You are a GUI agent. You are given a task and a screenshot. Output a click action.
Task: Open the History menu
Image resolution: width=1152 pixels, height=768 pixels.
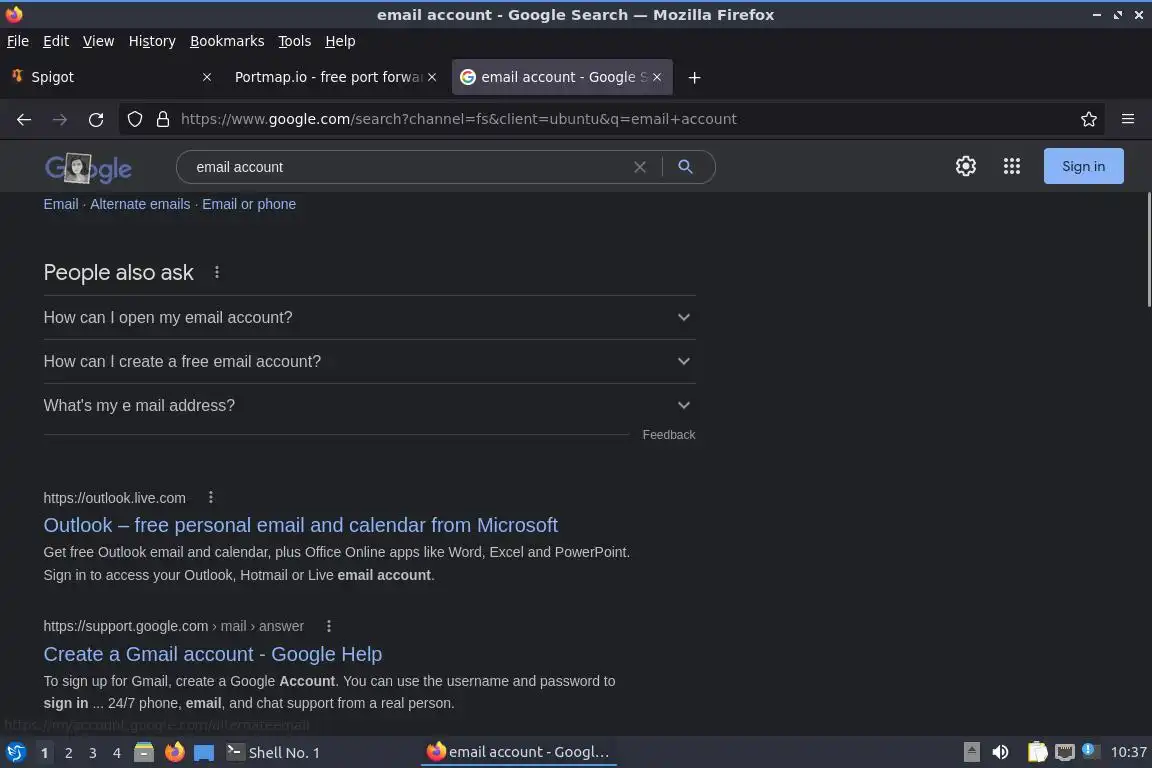point(152,41)
